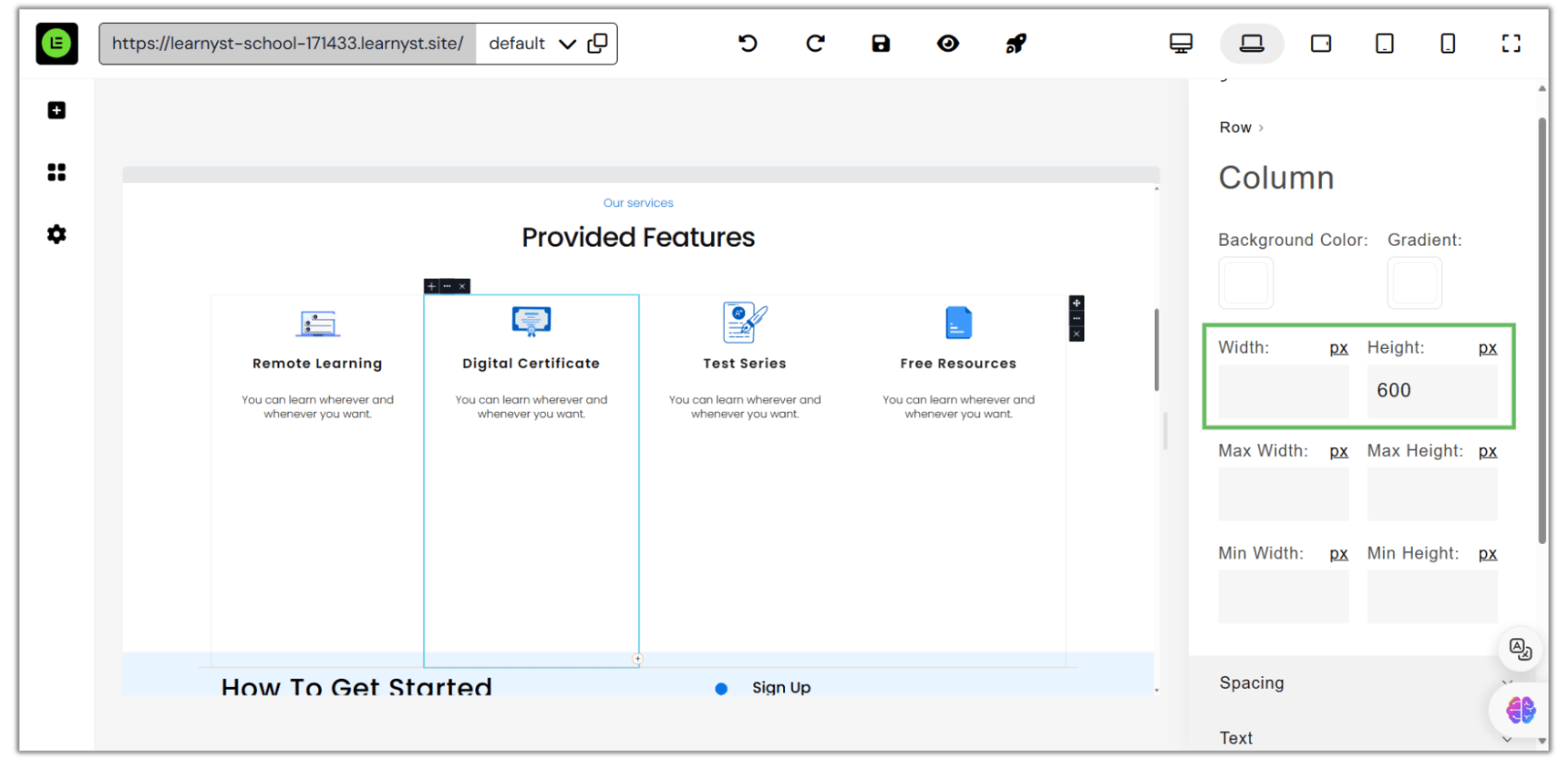Go to Row in the breadcrumb
The width and height of the screenshot is (1568, 760).
[1235, 128]
